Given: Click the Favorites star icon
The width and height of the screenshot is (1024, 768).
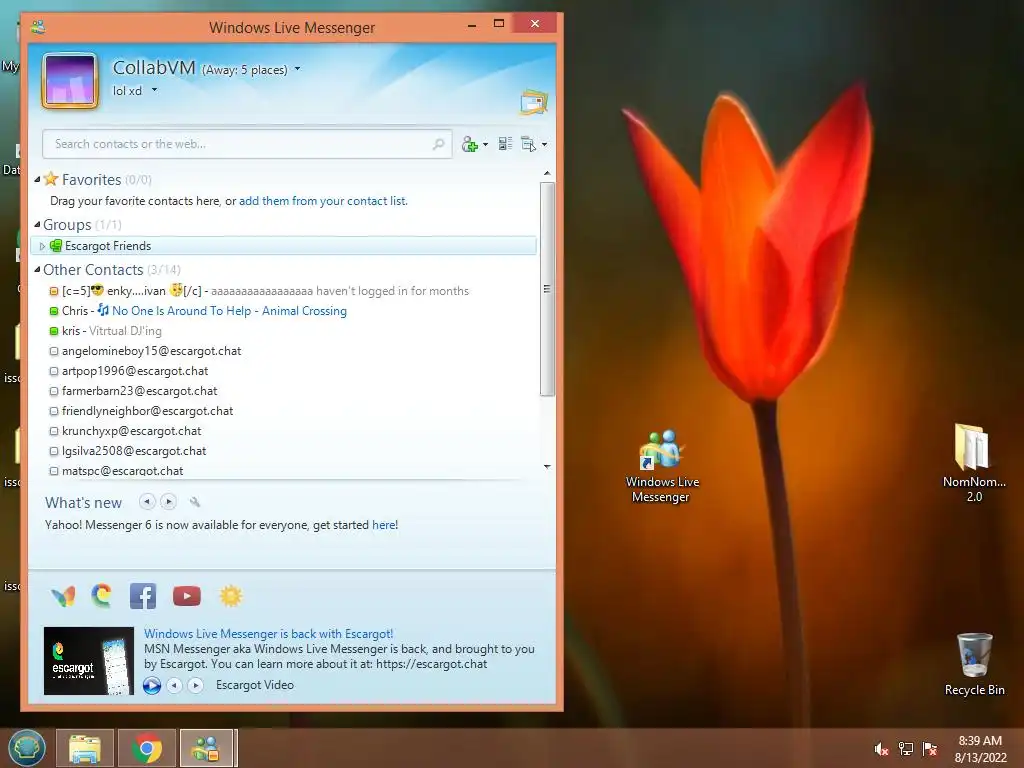Looking at the screenshot, I should coord(51,178).
